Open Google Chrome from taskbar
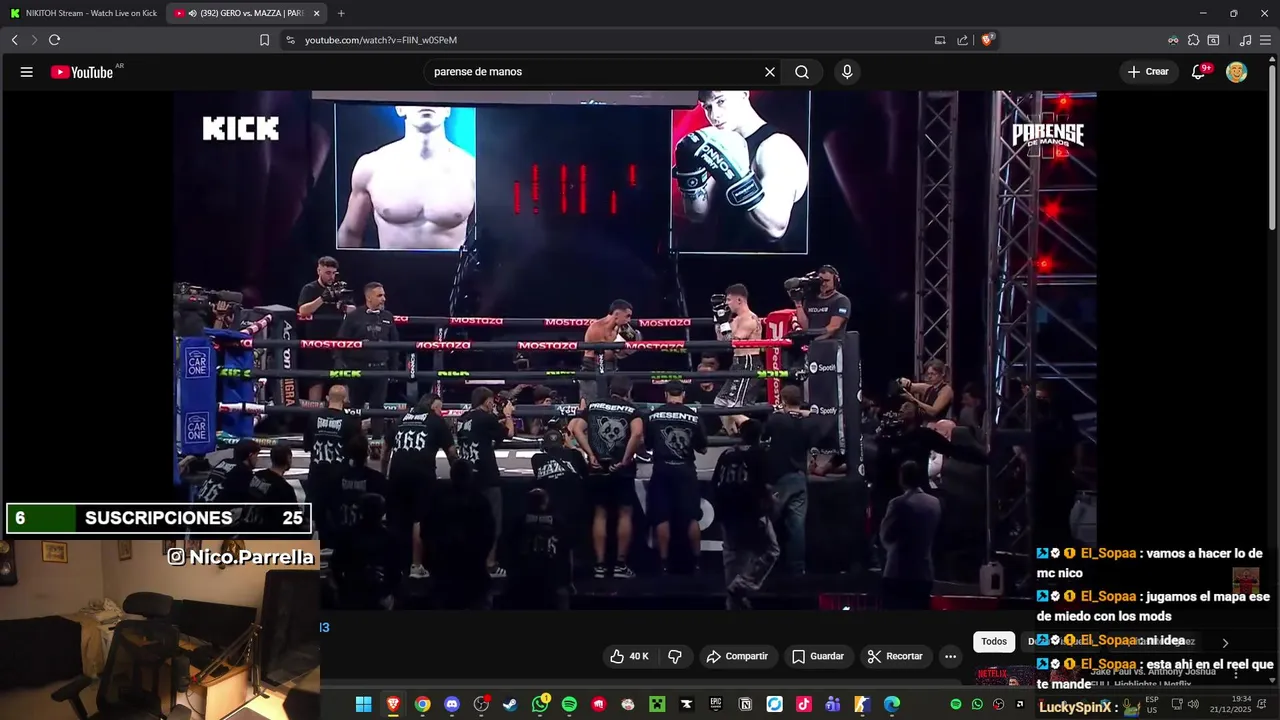Image resolution: width=1280 pixels, height=720 pixels. click(423, 704)
